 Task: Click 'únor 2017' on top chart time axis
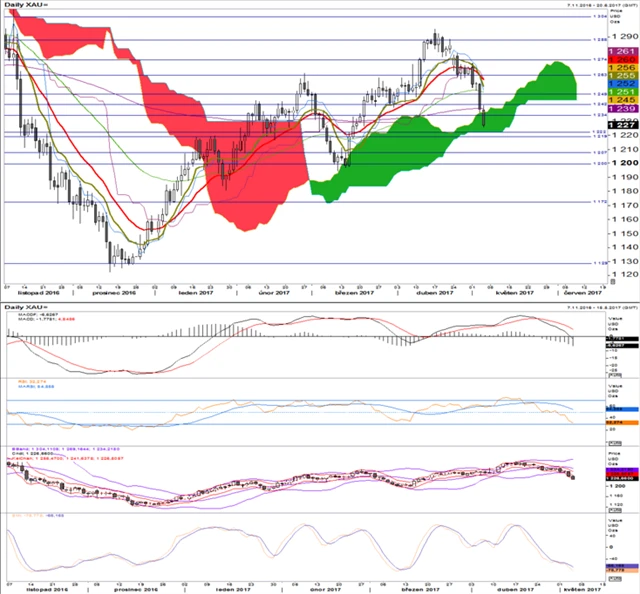click(273, 293)
